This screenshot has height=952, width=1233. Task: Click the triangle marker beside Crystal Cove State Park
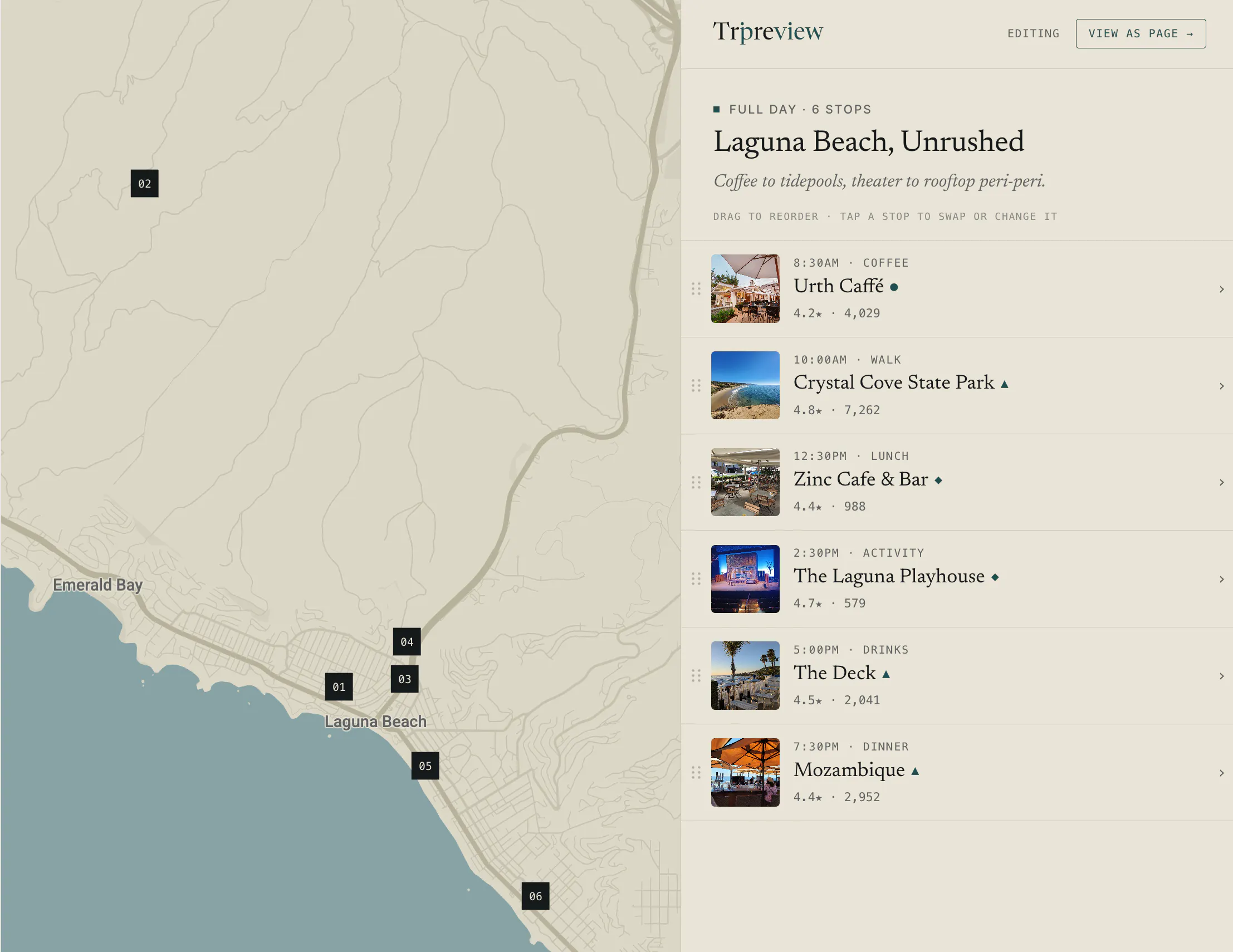pos(1004,384)
